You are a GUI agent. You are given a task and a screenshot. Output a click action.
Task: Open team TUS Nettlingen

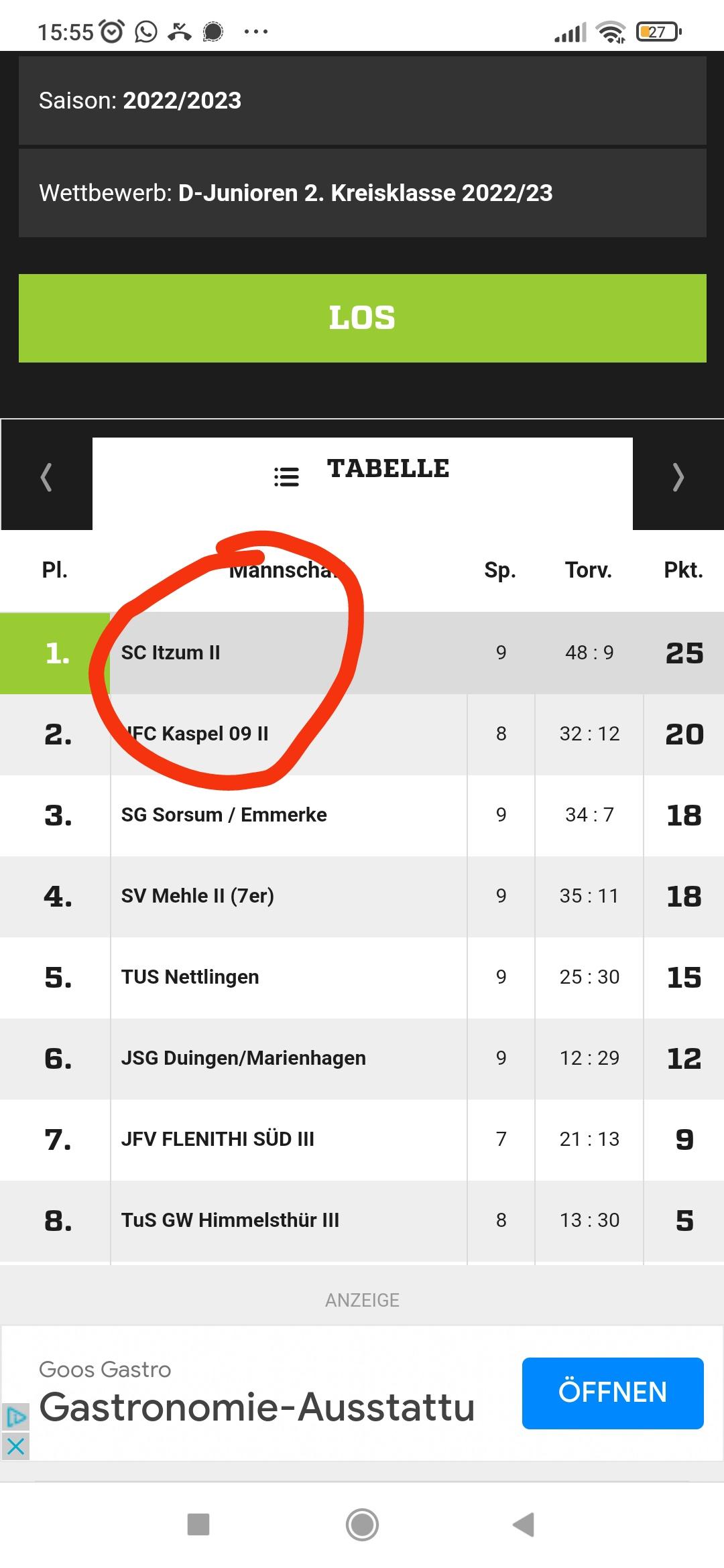[x=190, y=977]
